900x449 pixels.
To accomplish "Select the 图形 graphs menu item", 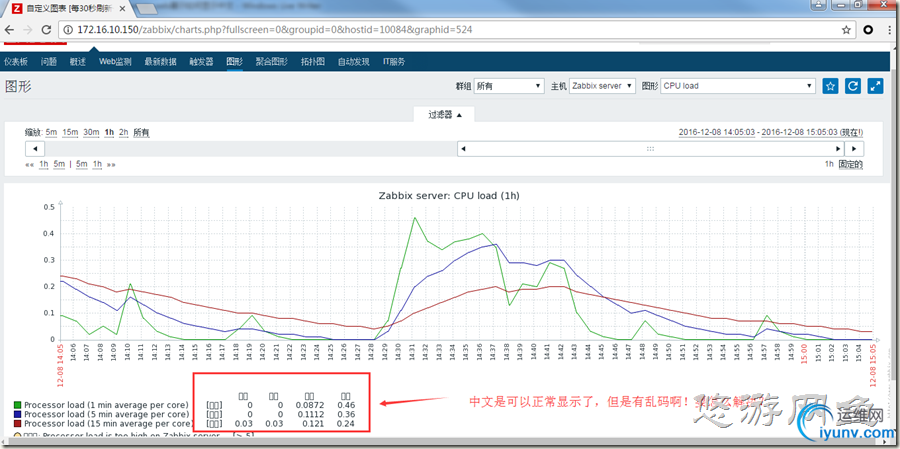I will 234,62.
